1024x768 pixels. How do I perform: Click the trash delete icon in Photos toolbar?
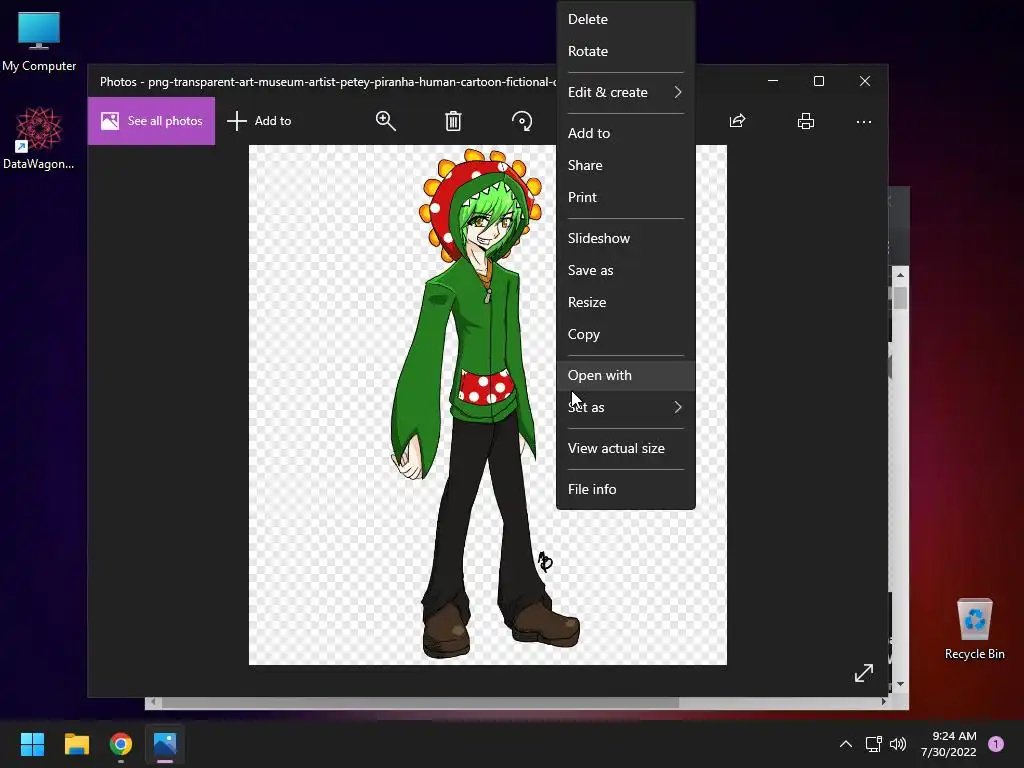coord(453,121)
